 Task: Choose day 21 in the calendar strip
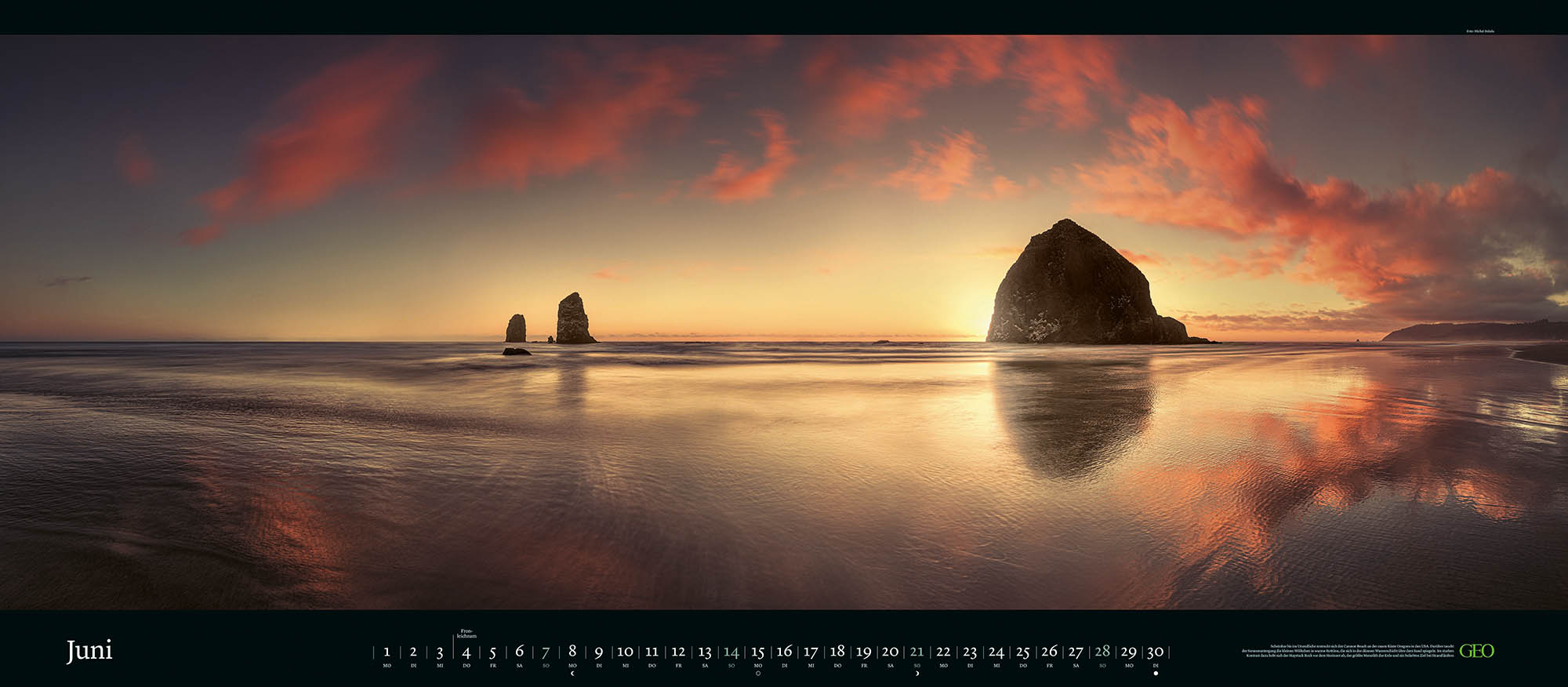[x=916, y=652]
